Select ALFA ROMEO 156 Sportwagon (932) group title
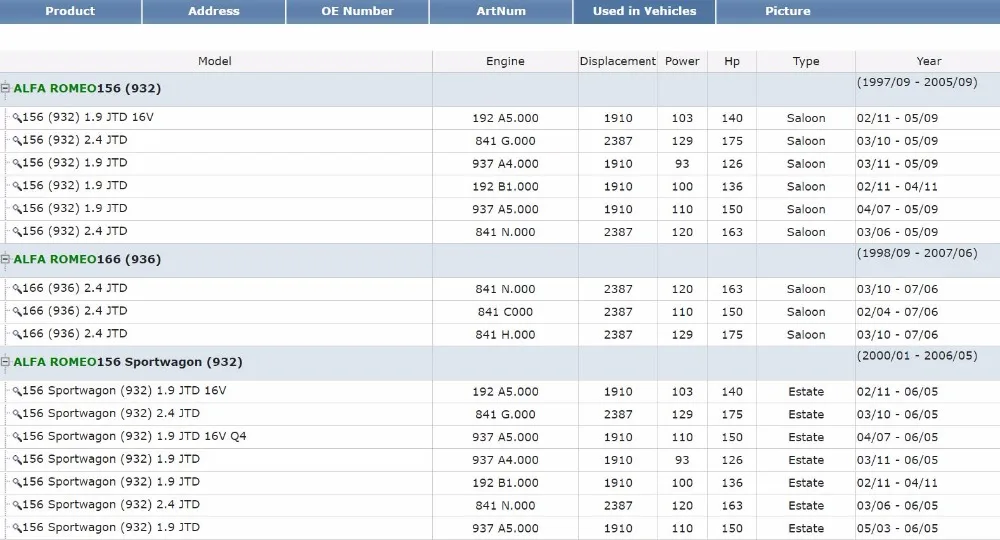The height and width of the screenshot is (540, 1000). [128, 361]
